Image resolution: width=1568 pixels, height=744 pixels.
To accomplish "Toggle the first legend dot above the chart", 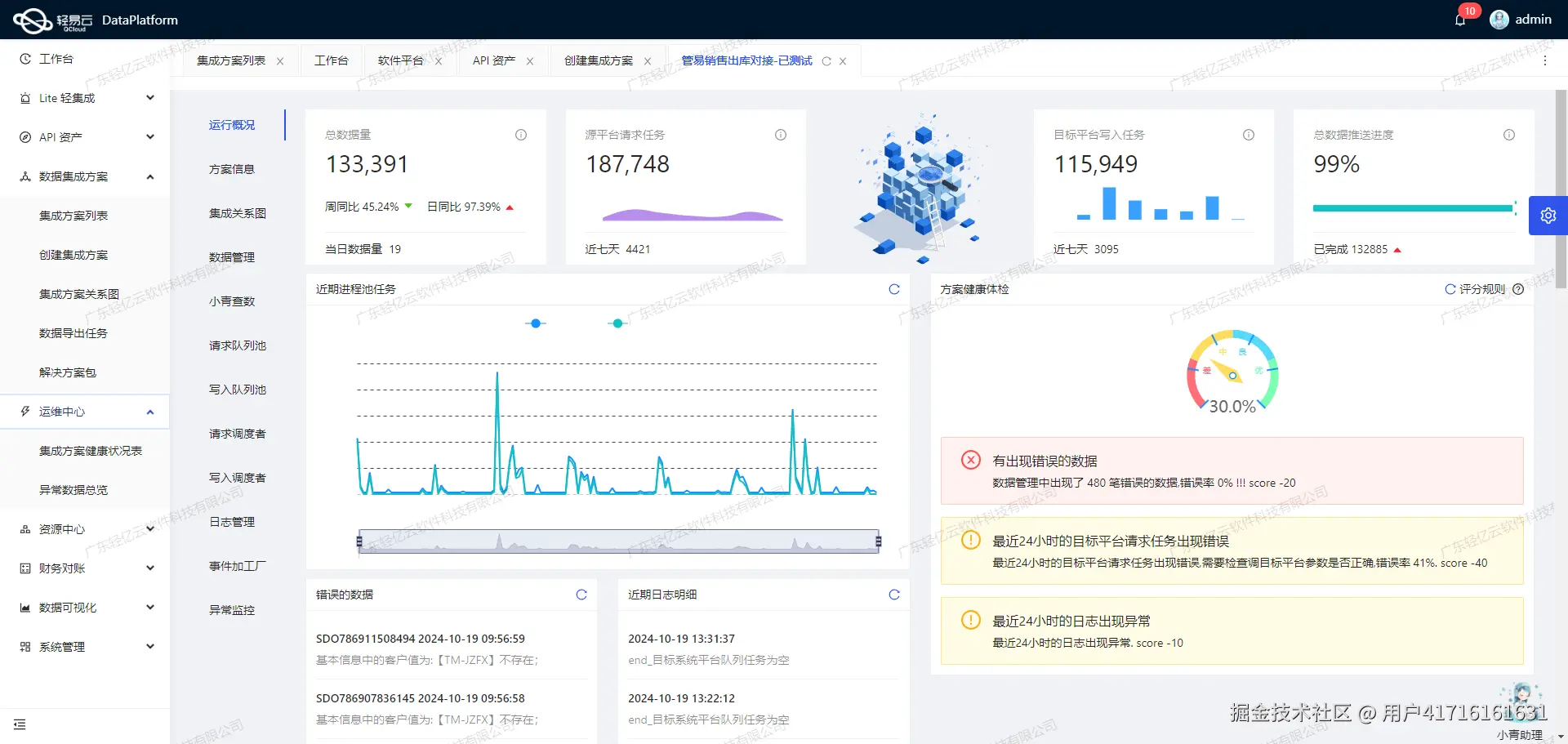I will 536,323.
